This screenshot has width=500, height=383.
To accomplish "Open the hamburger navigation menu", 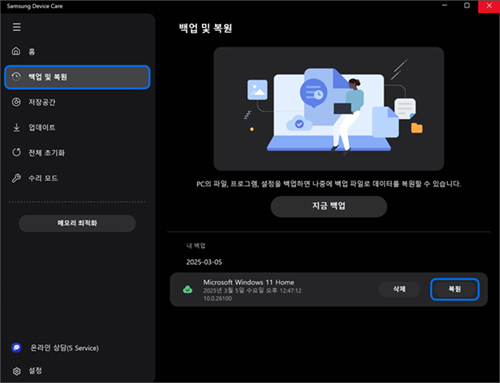I will pyautogui.click(x=17, y=27).
